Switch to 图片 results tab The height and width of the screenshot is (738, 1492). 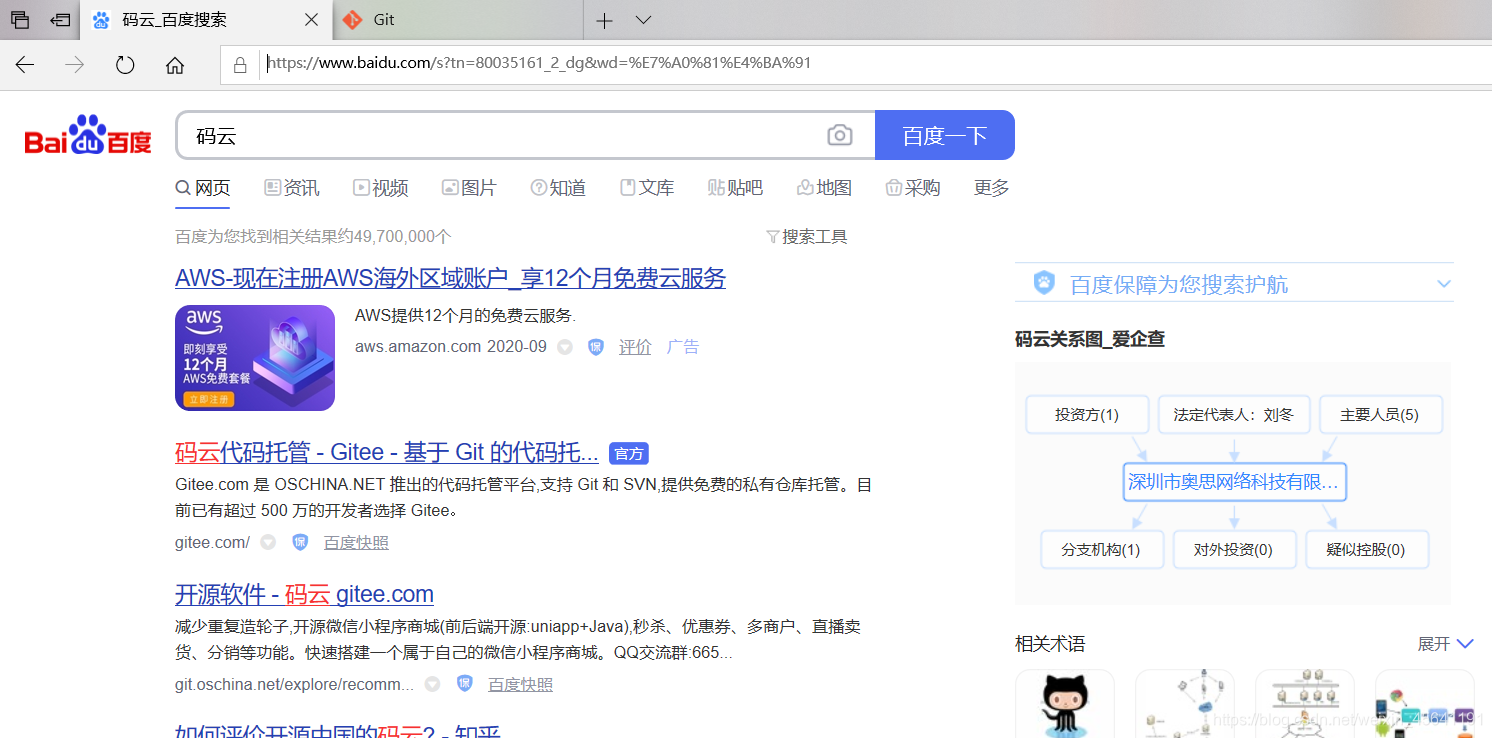coord(469,188)
